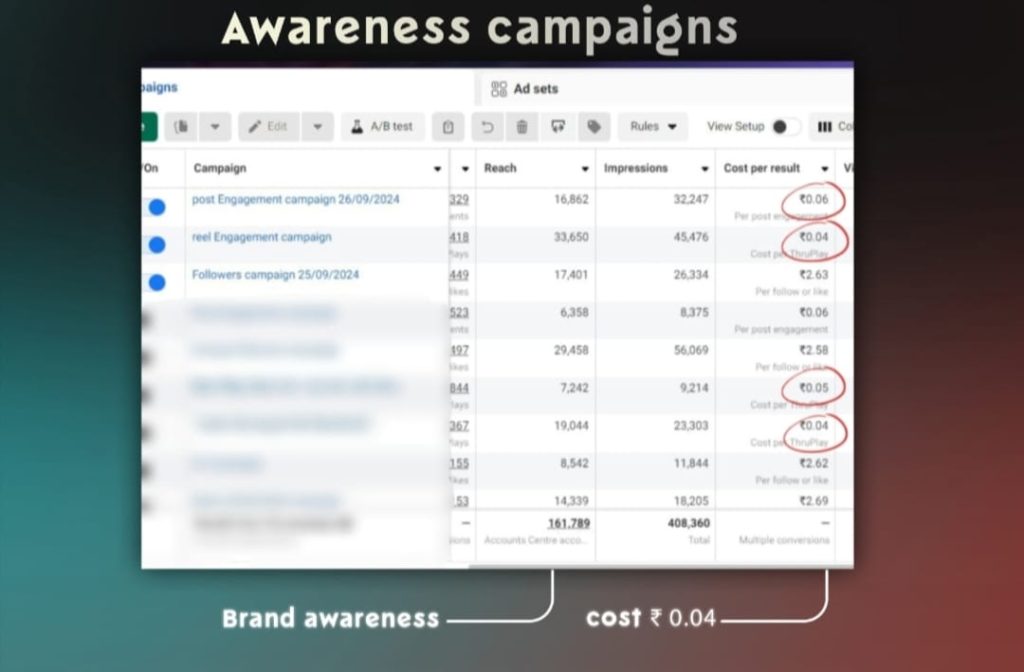This screenshot has width=1024, height=672.
Task: Open reel Engagement campaign link
Action: pyautogui.click(x=262, y=237)
